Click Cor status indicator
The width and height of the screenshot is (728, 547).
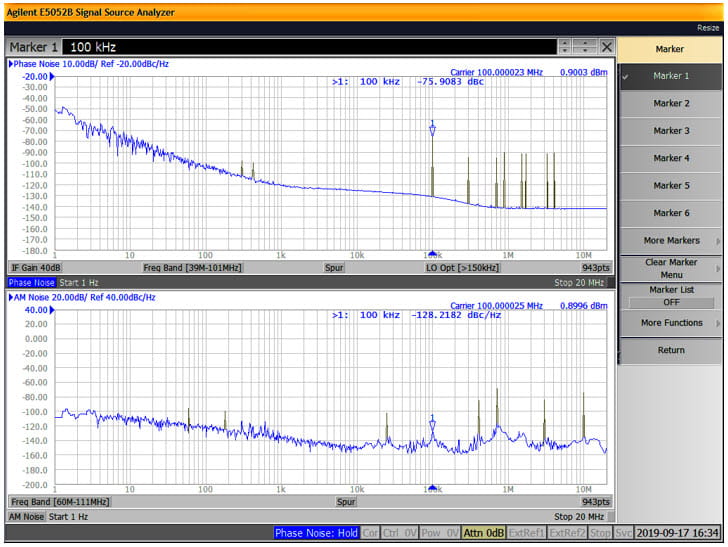click(x=370, y=533)
